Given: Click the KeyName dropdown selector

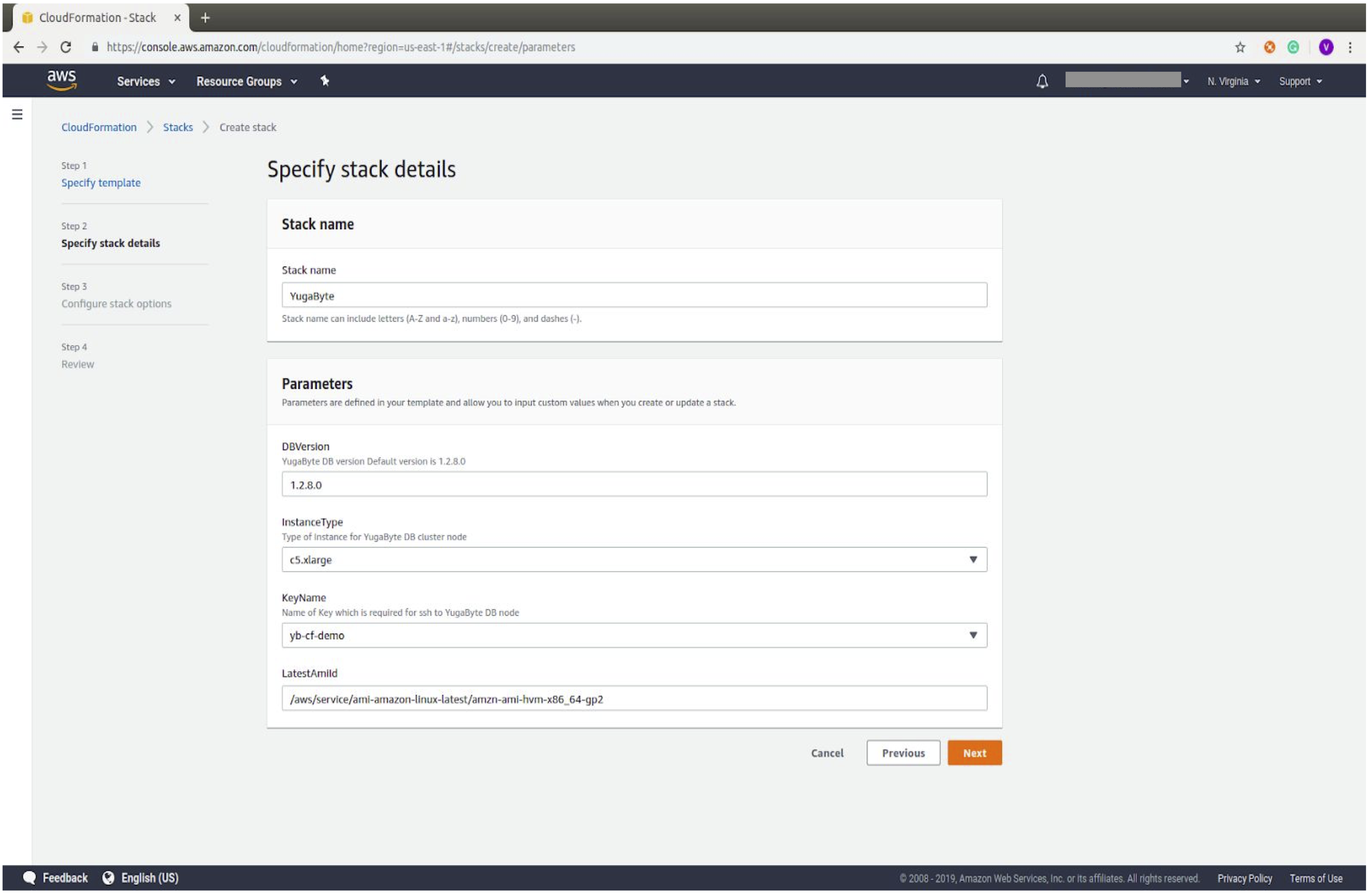Looking at the screenshot, I should point(634,635).
